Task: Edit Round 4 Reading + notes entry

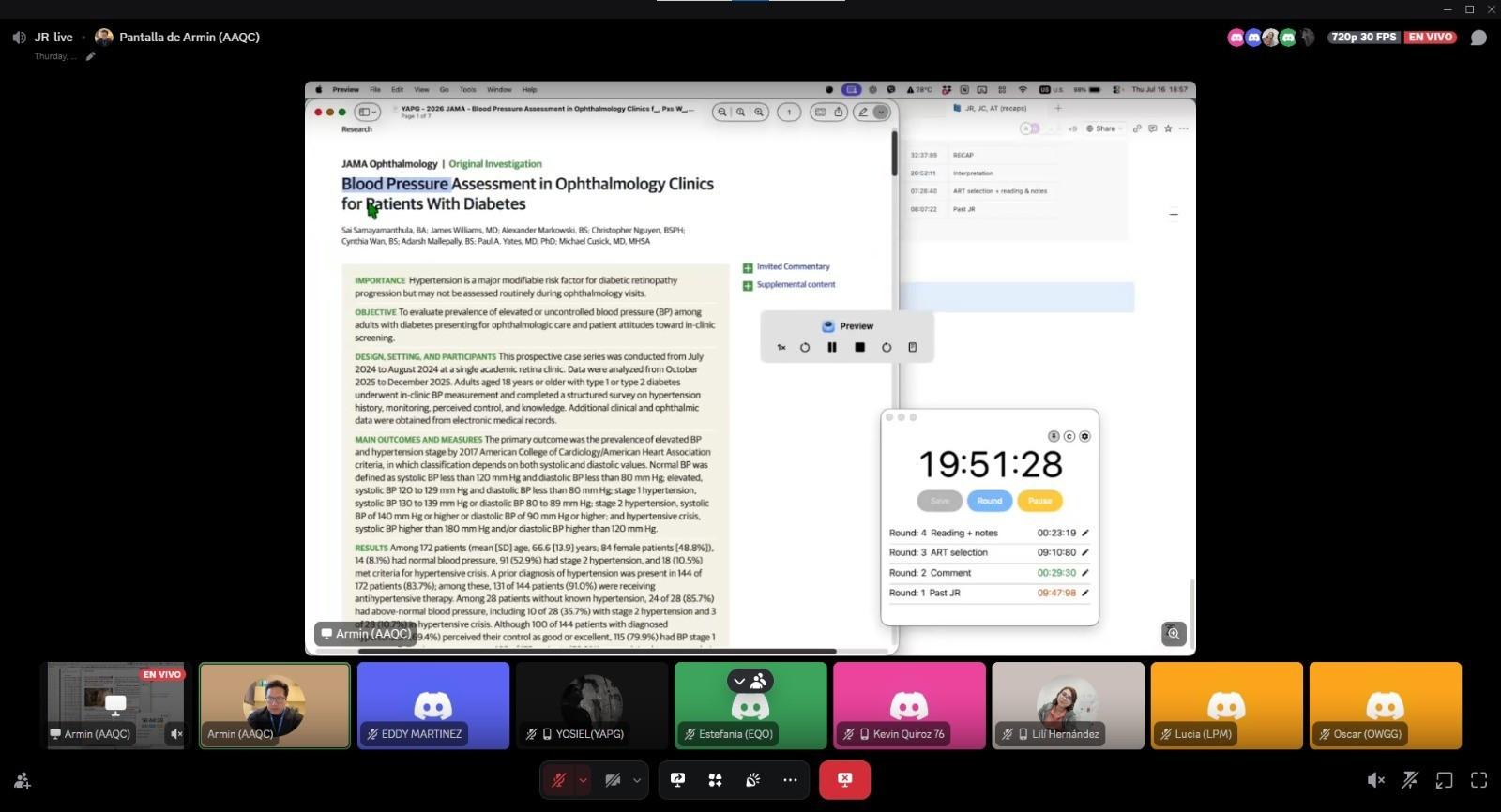Action: point(1085,533)
